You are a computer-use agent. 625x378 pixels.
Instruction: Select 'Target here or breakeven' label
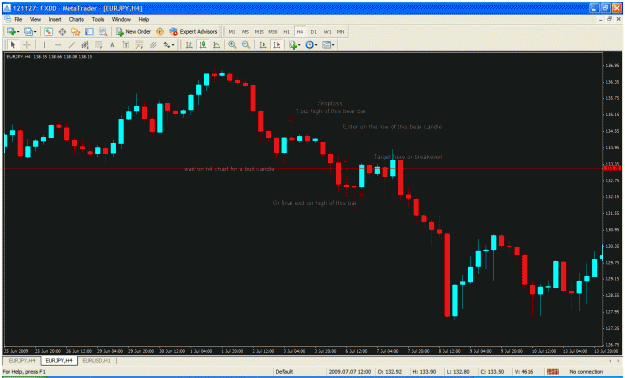408,157
